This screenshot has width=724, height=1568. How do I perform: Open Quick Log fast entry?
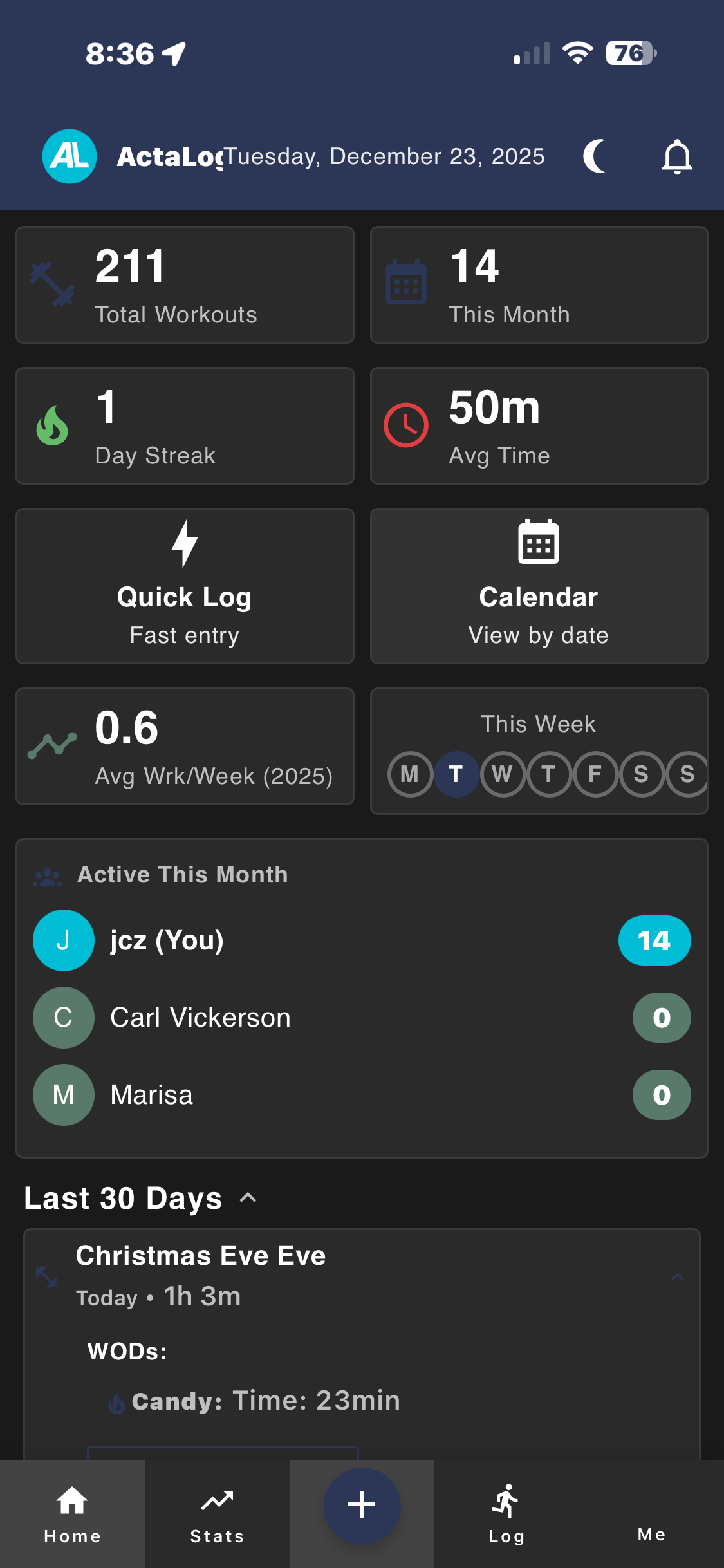(185, 586)
